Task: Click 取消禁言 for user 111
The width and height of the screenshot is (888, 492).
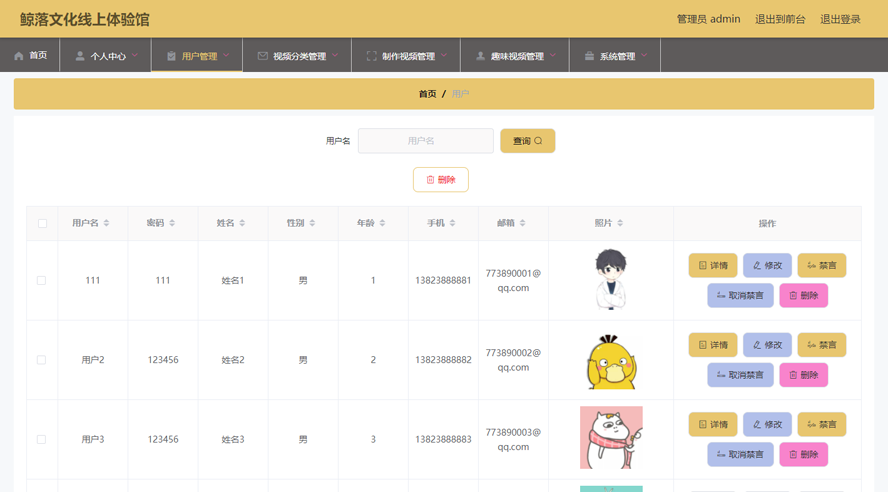Action: click(740, 296)
